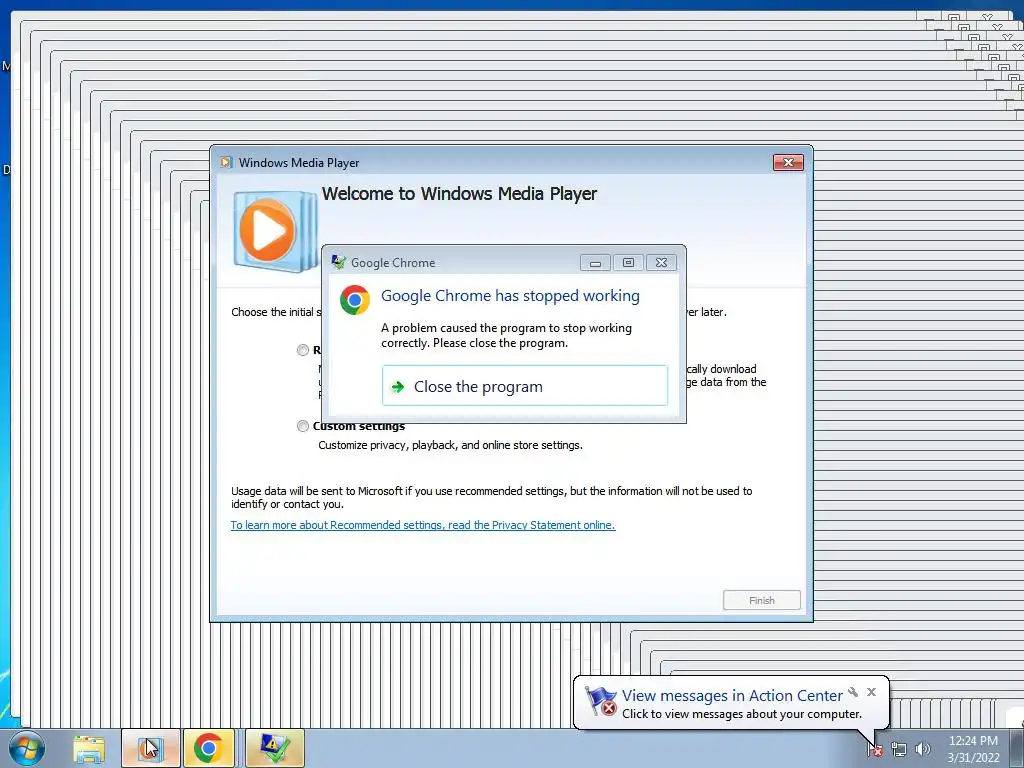Image resolution: width=1024 pixels, height=768 pixels.
Task: Click the Chrome logo in error dialog
Action: pyautogui.click(x=355, y=300)
